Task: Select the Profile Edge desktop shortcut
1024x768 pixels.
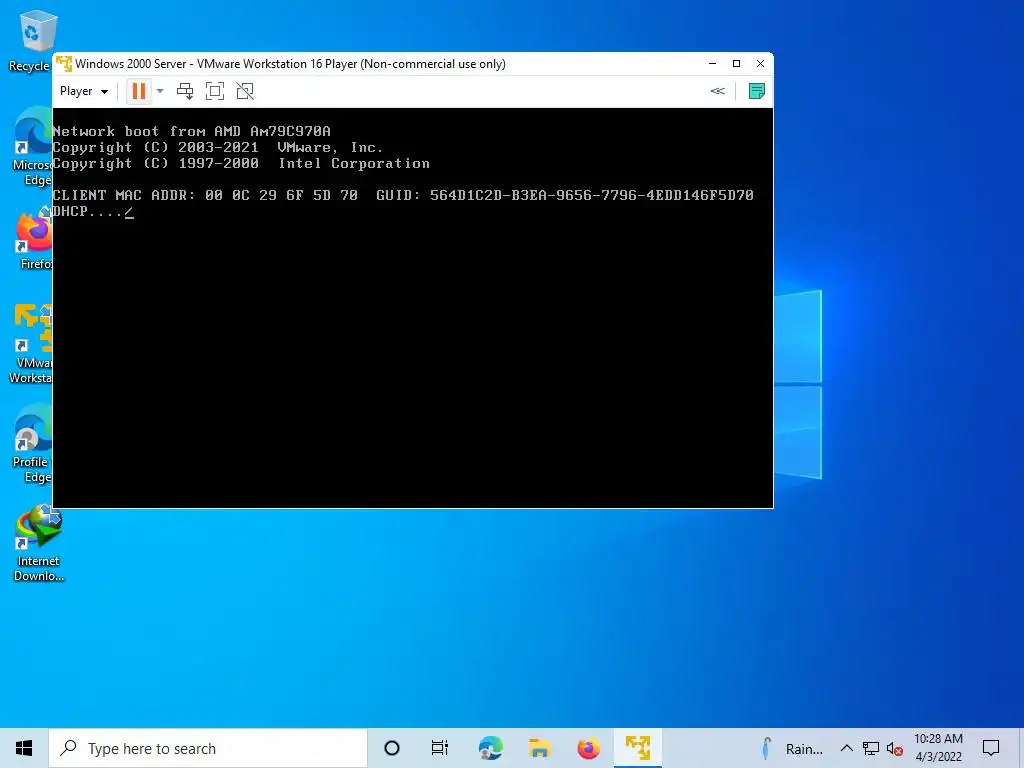Action: point(31,444)
